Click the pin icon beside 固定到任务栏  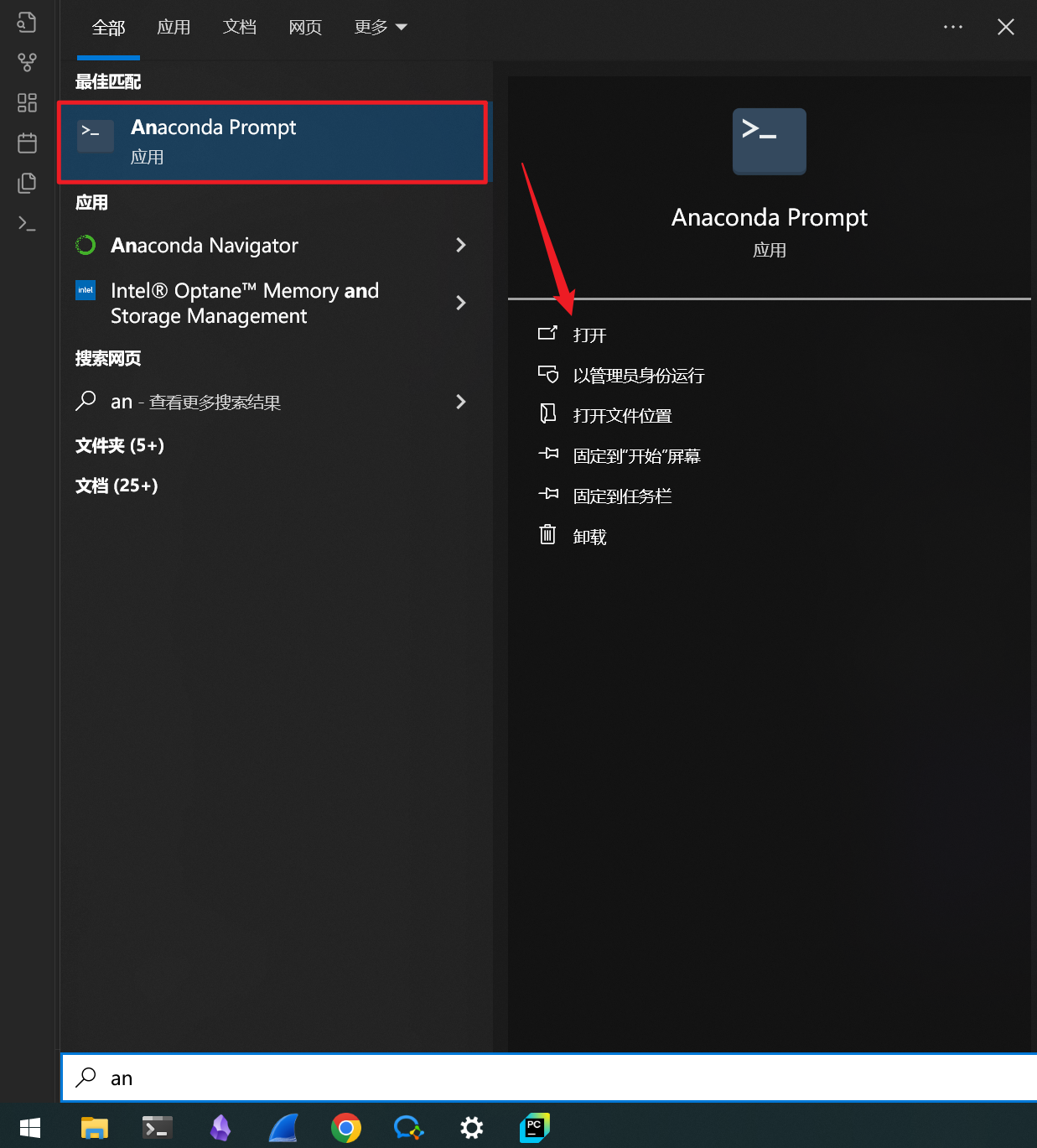click(548, 494)
